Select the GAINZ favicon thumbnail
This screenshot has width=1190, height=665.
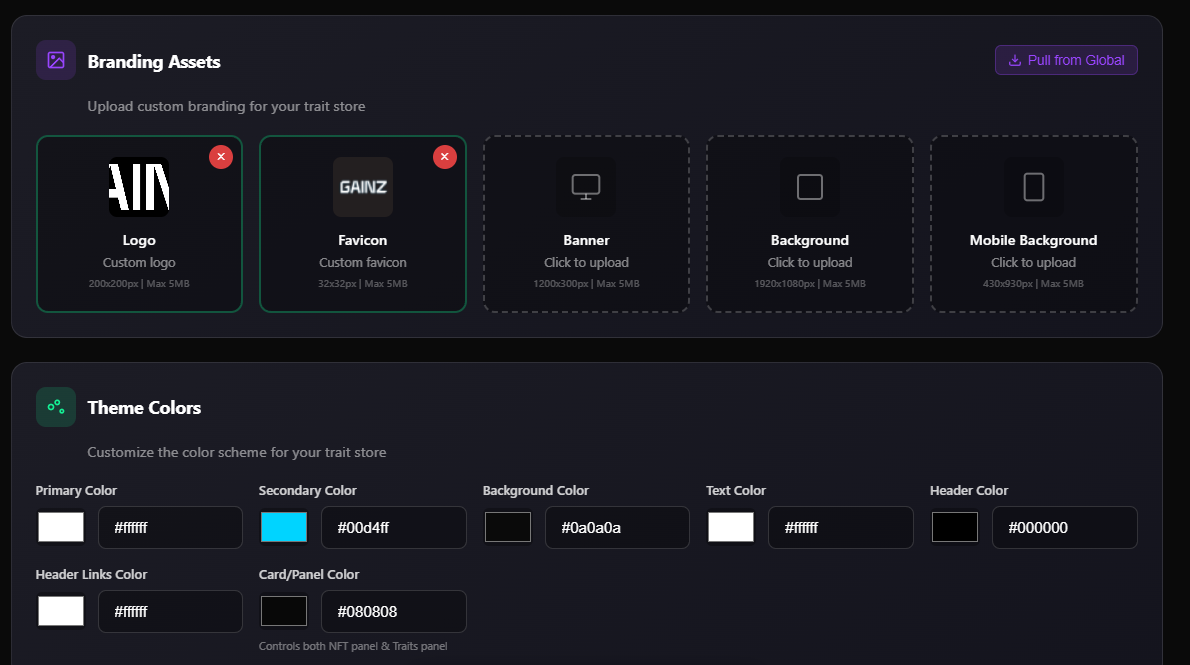point(363,187)
